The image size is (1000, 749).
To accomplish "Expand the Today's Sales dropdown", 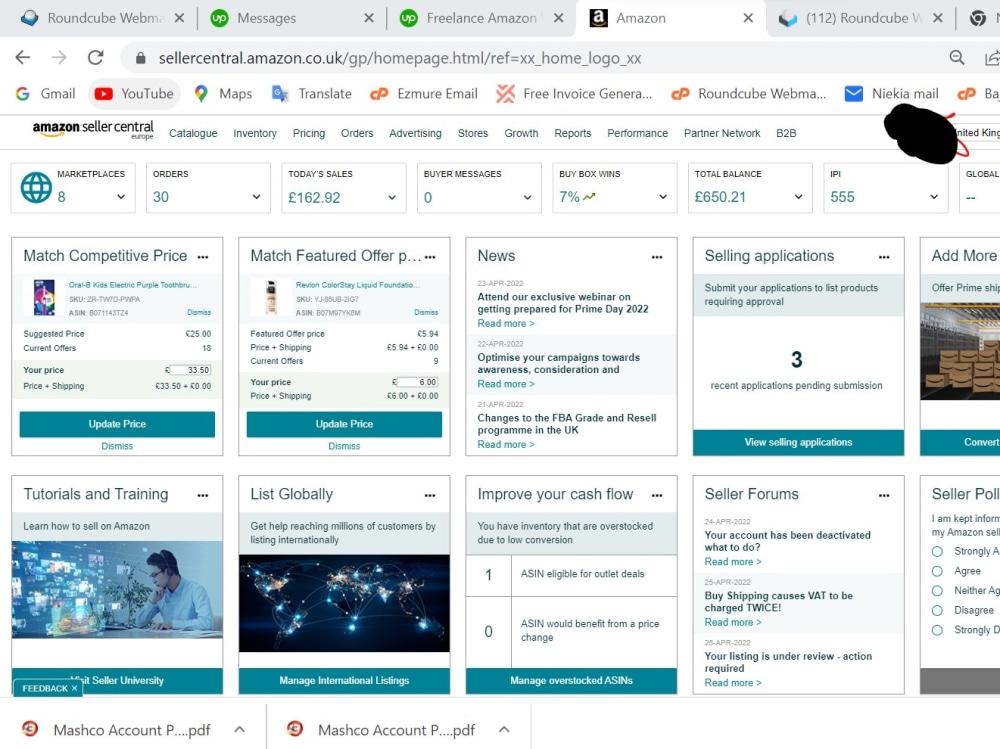I will click(392, 197).
